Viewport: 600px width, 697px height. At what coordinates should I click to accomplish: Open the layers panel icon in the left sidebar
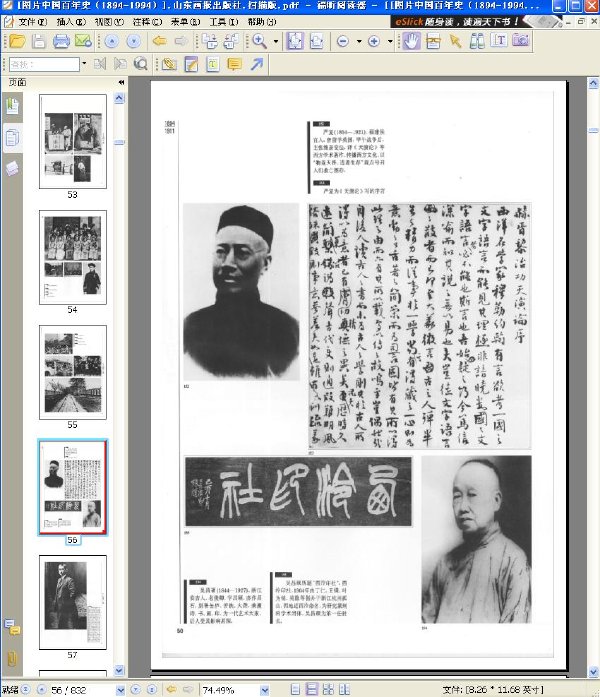(12, 168)
